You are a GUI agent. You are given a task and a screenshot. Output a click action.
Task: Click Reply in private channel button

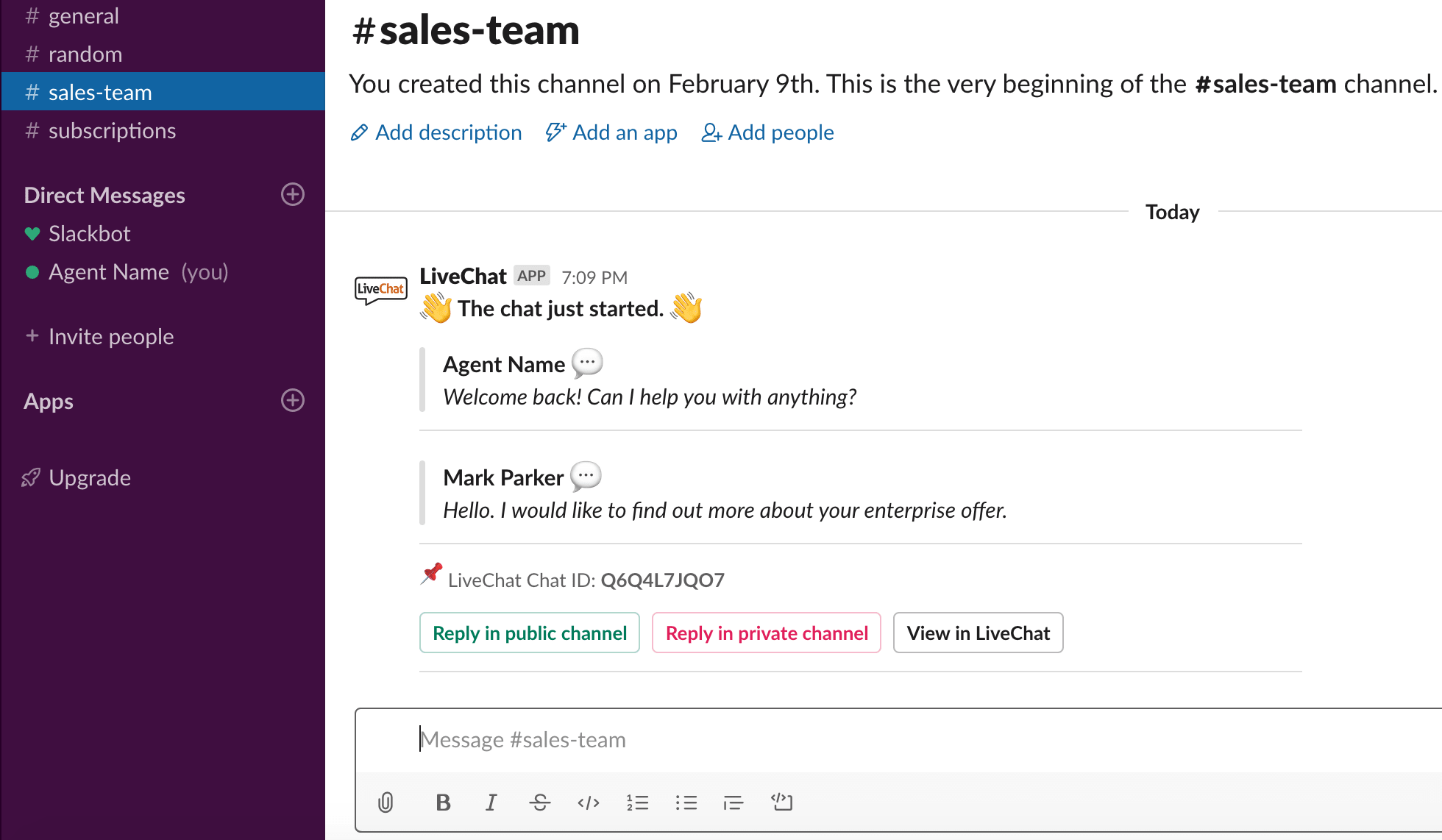(767, 633)
